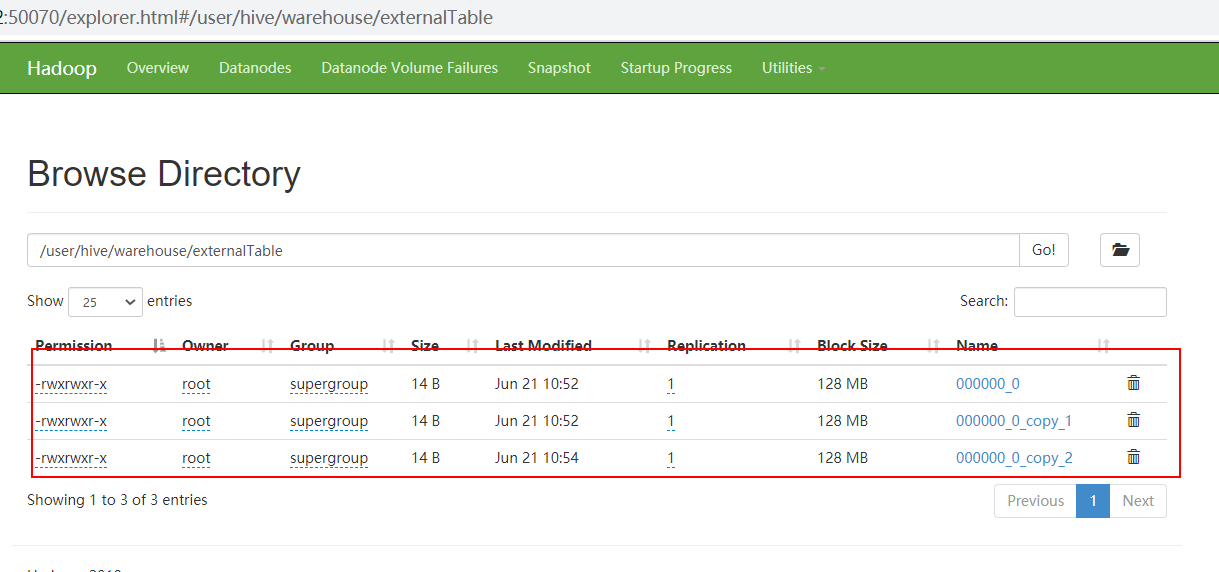Click owner root in 000000_0_copy_2 row
This screenshot has width=1219, height=572.
[196, 458]
